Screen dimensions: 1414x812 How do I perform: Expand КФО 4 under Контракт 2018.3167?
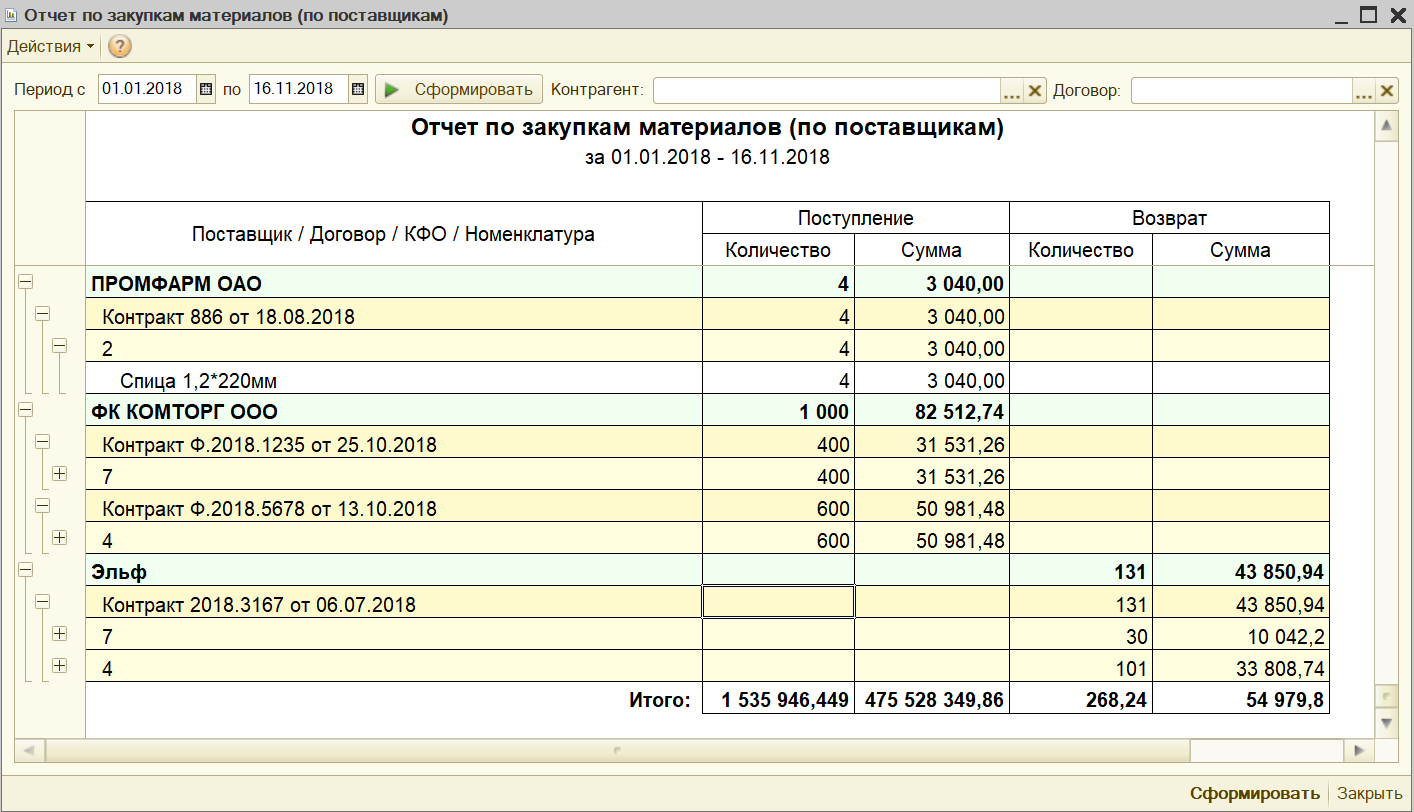point(59,666)
